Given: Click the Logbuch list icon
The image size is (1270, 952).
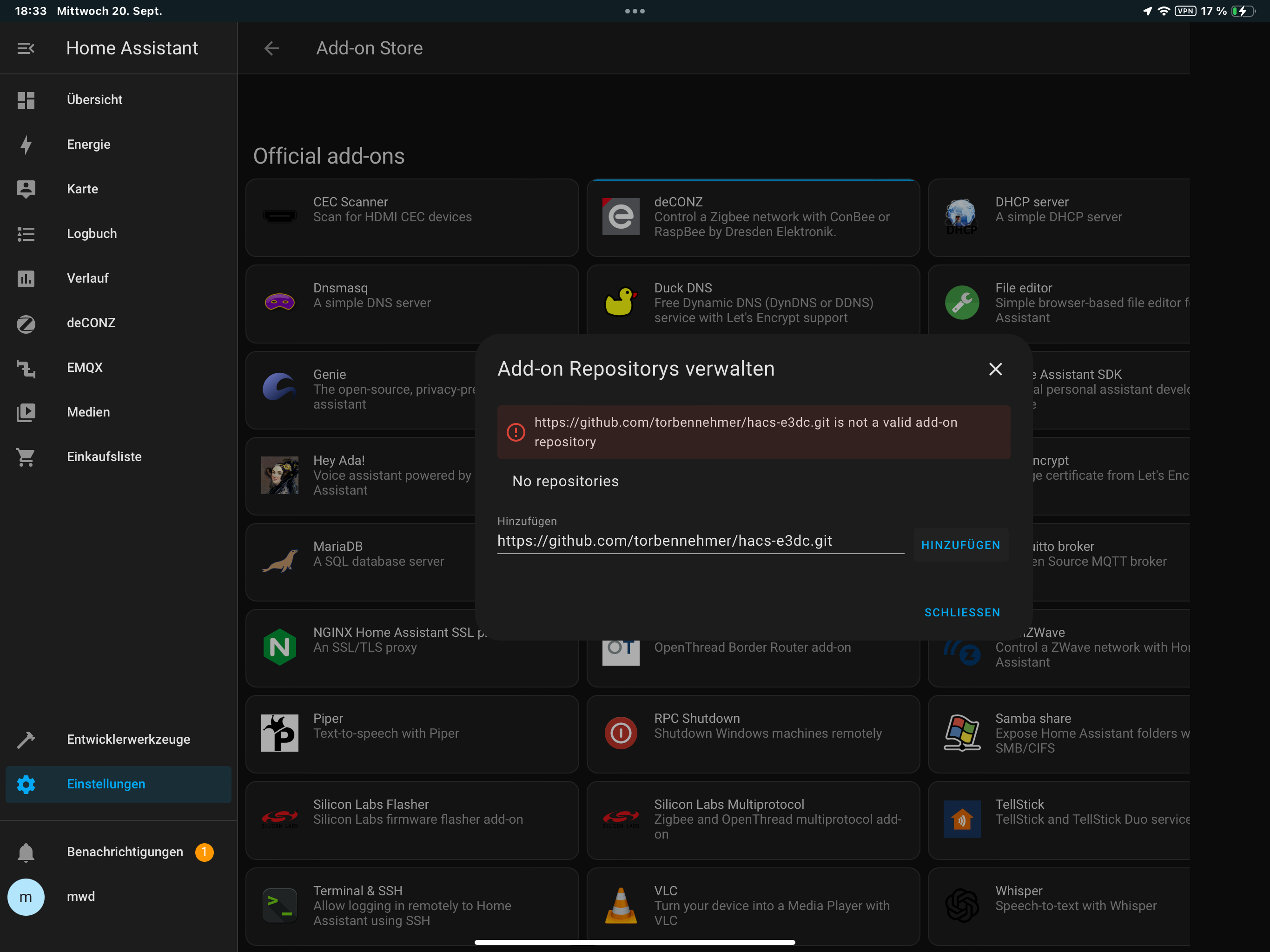Looking at the screenshot, I should (26, 234).
